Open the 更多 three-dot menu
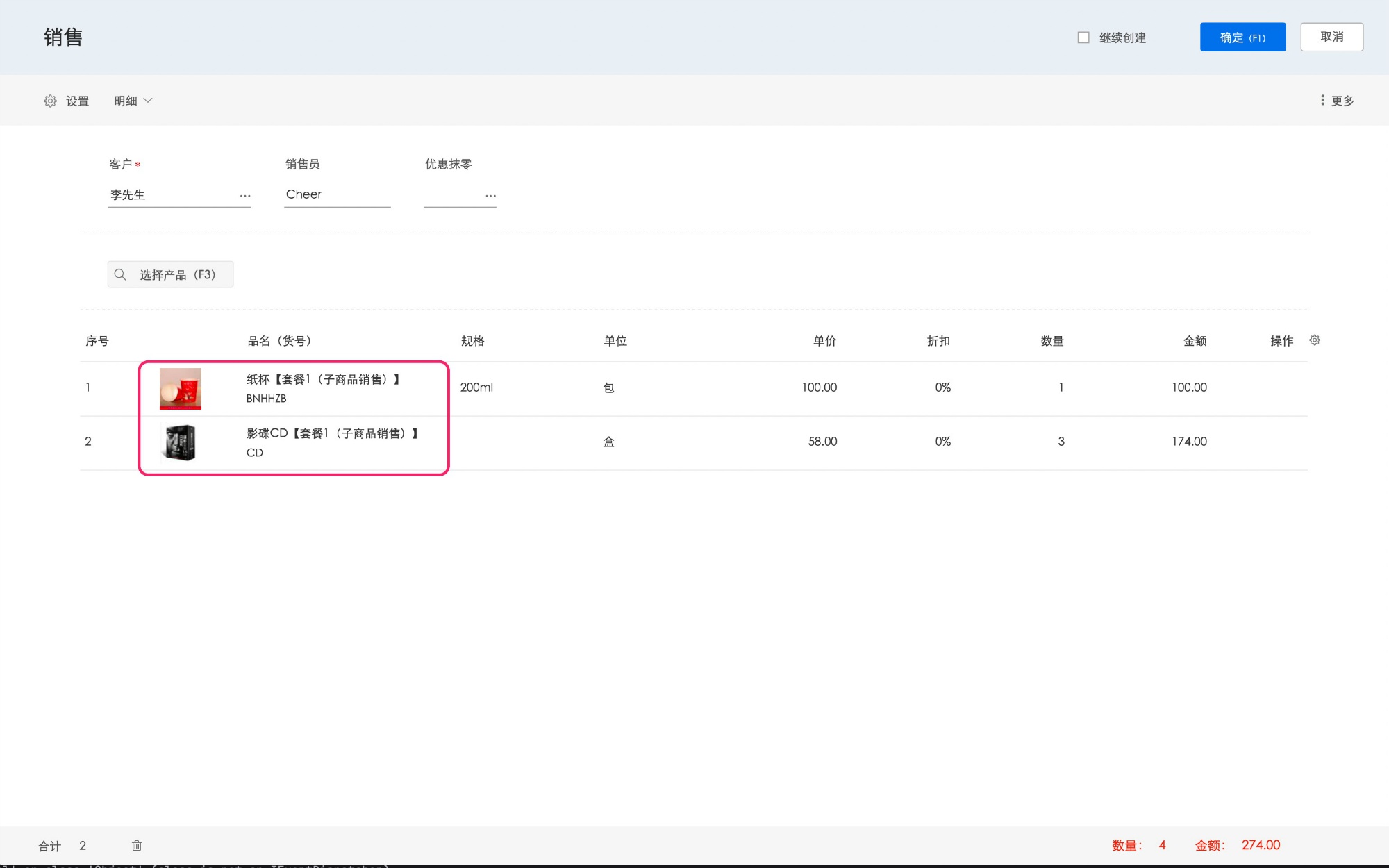The width and height of the screenshot is (1389, 868). 1337,101
